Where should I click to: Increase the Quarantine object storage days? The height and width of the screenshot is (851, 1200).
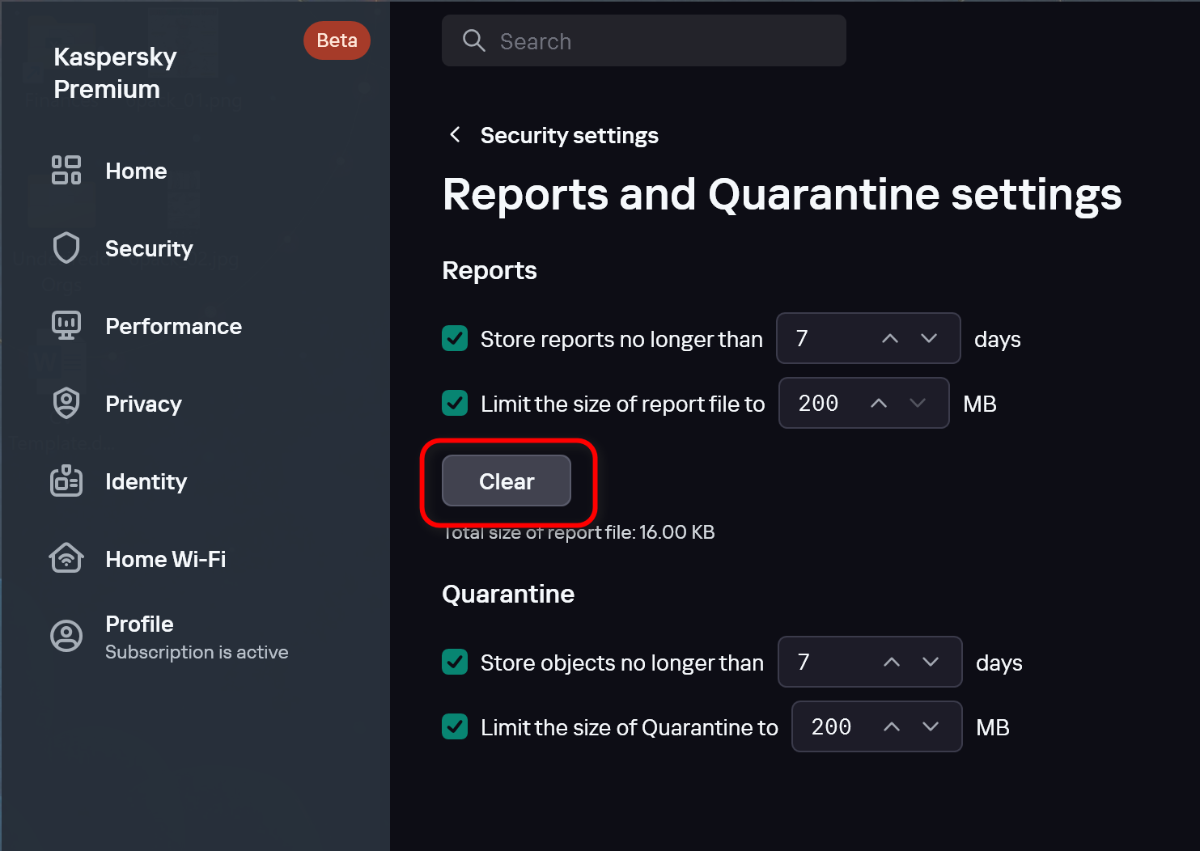coord(892,662)
